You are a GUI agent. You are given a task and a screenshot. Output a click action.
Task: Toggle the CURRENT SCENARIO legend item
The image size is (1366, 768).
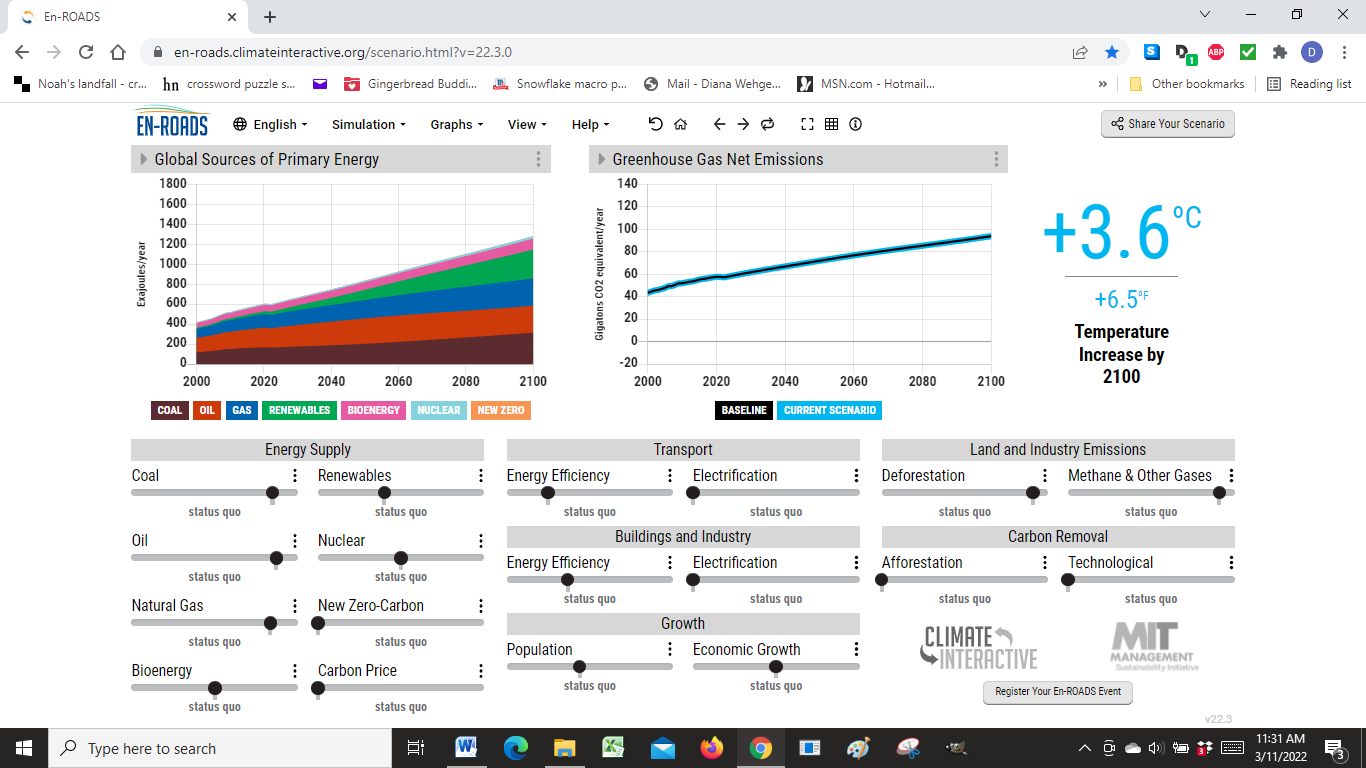(829, 410)
